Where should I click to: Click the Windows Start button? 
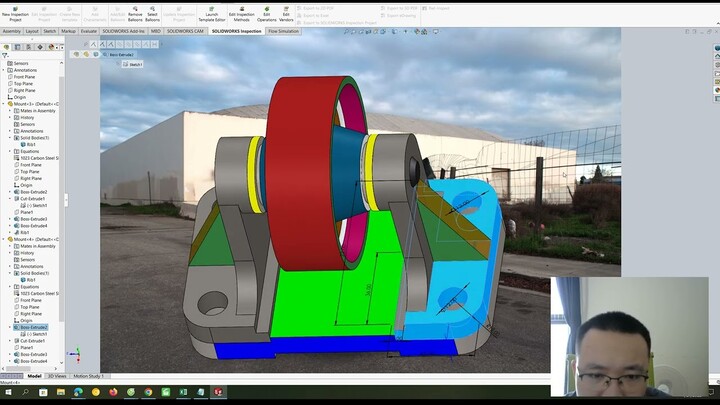pyautogui.click(x=8, y=392)
